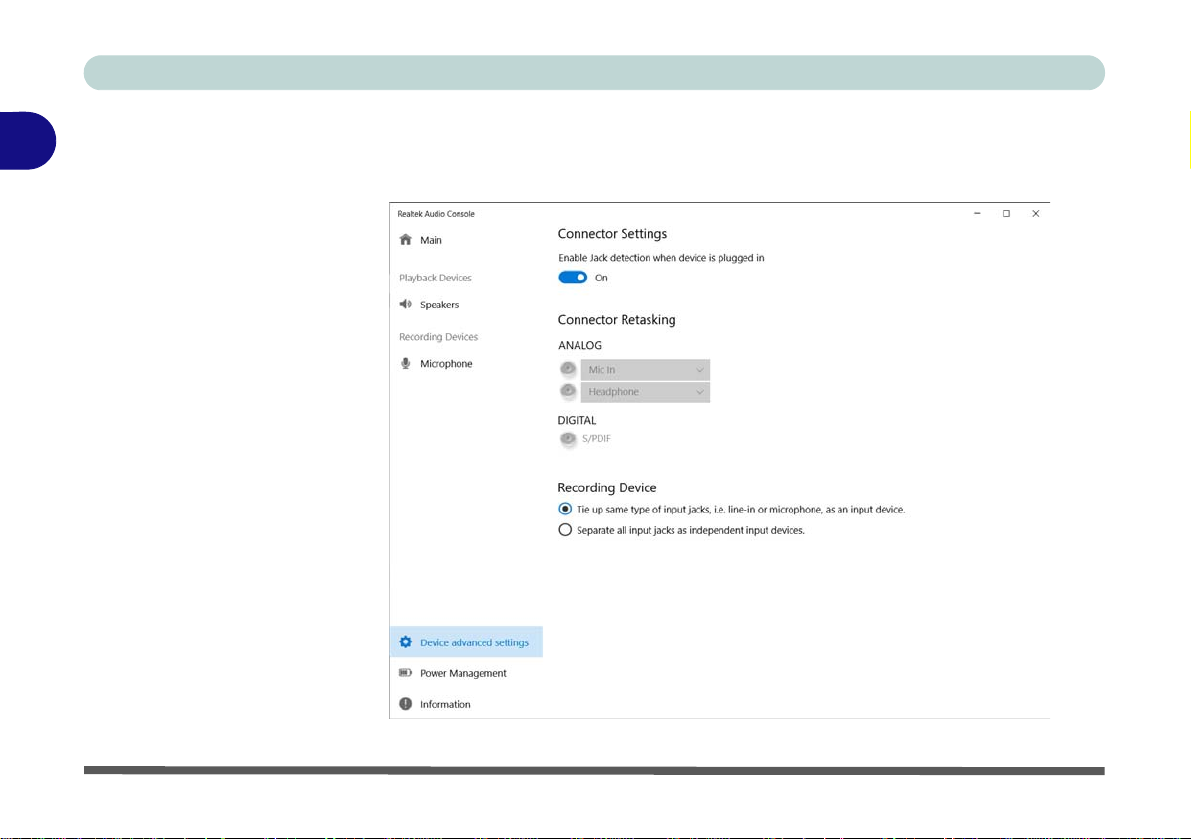
Task: Minimize the Realtek Audio Console window
Action: [x=978, y=213]
